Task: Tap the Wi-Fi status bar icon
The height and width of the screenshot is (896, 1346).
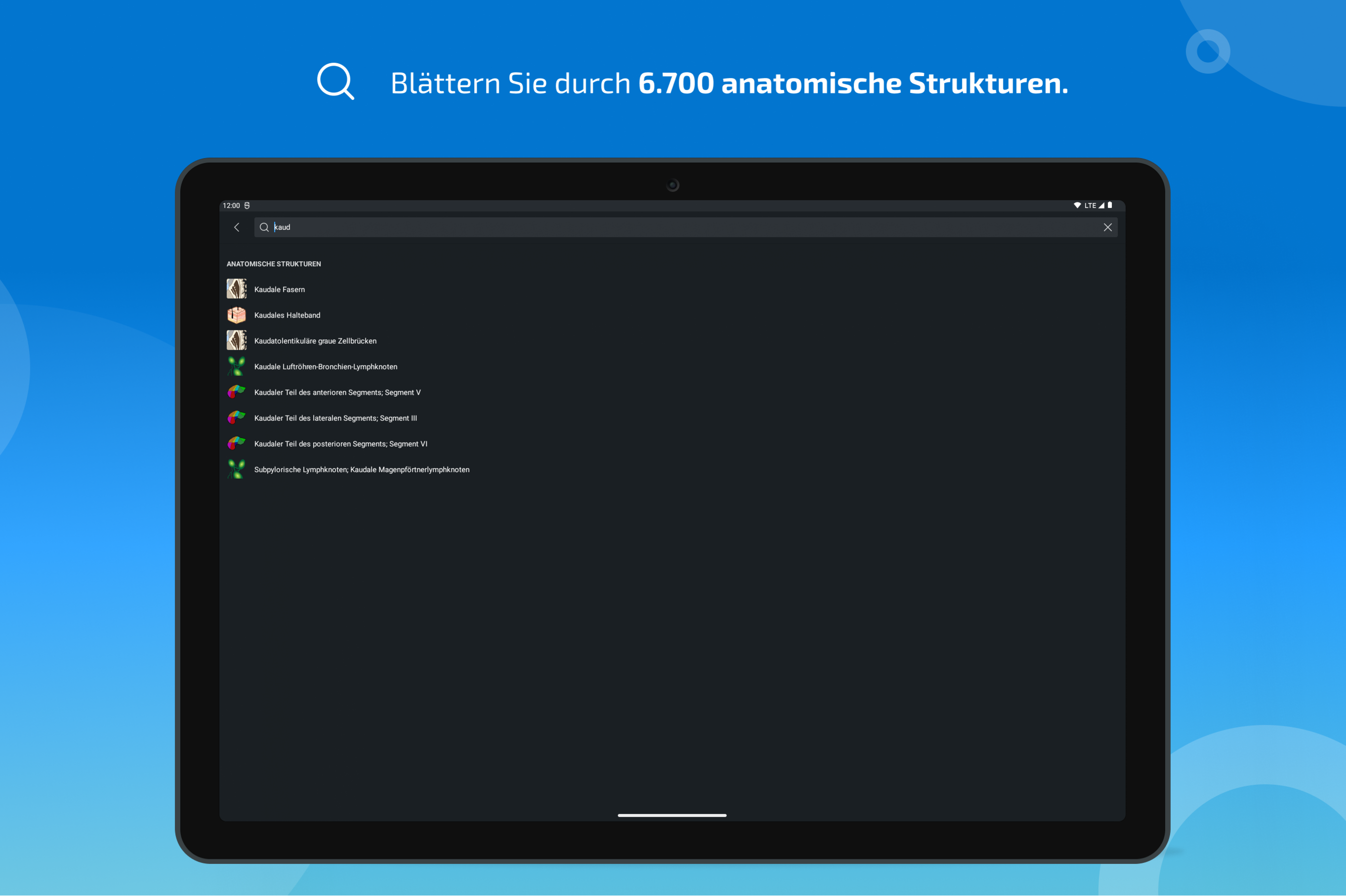Action: (1077, 205)
